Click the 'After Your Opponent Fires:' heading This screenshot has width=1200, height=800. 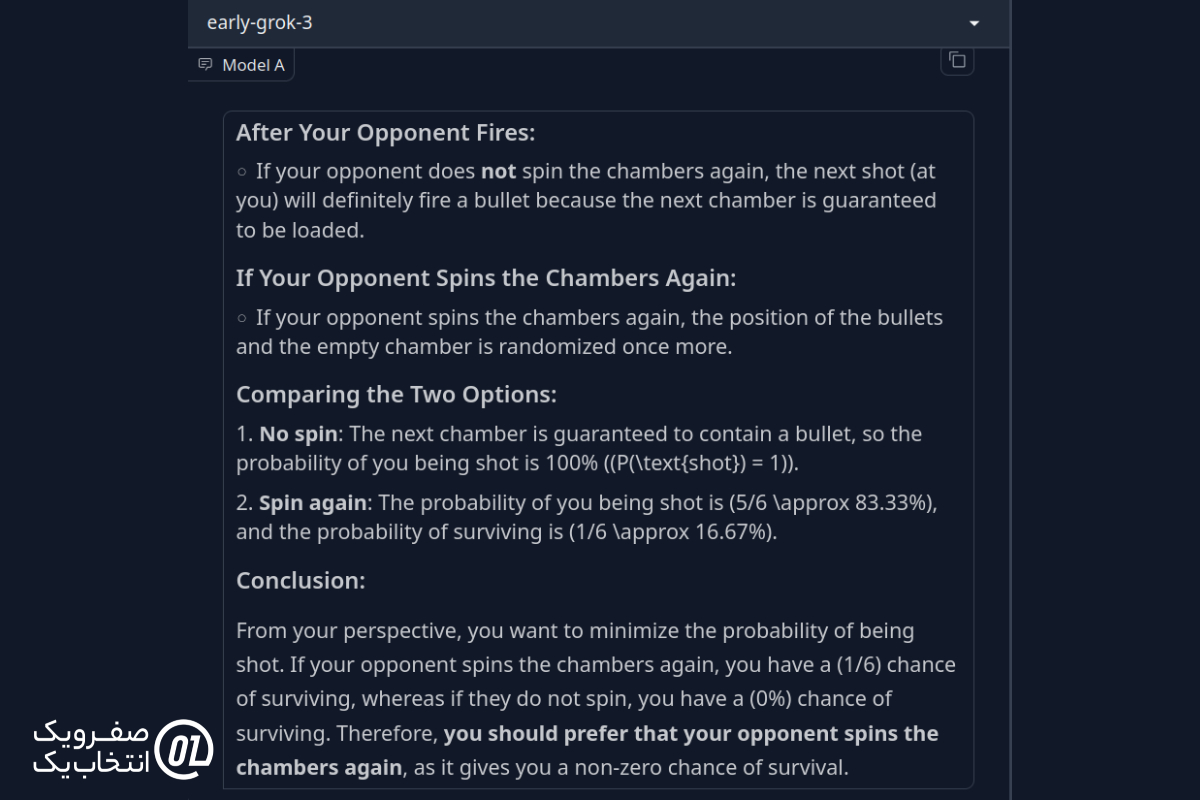[386, 133]
